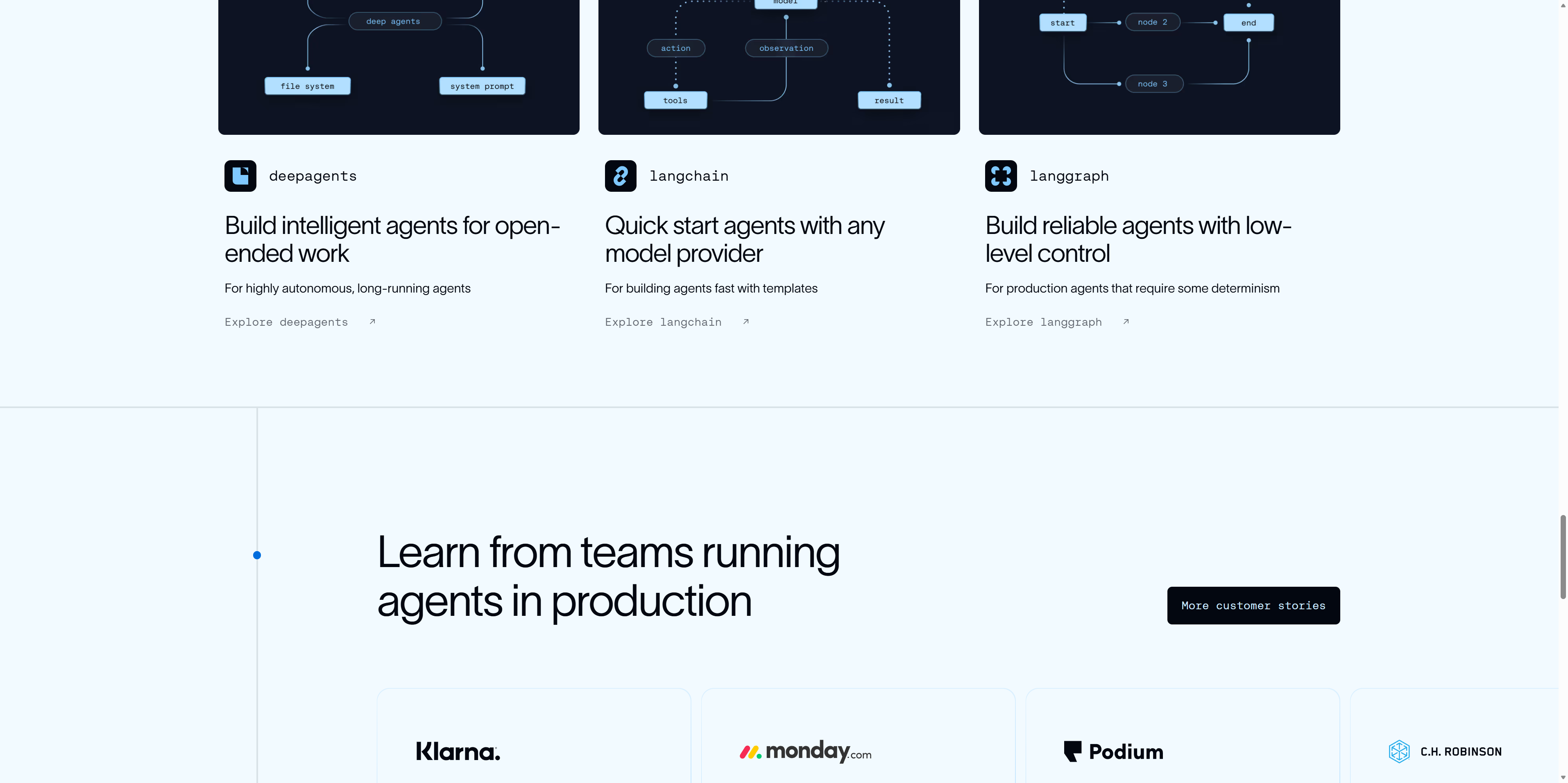The width and height of the screenshot is (1568, 783).
Task: Click 'For building agents fast with templates' text
Action: 711,288
